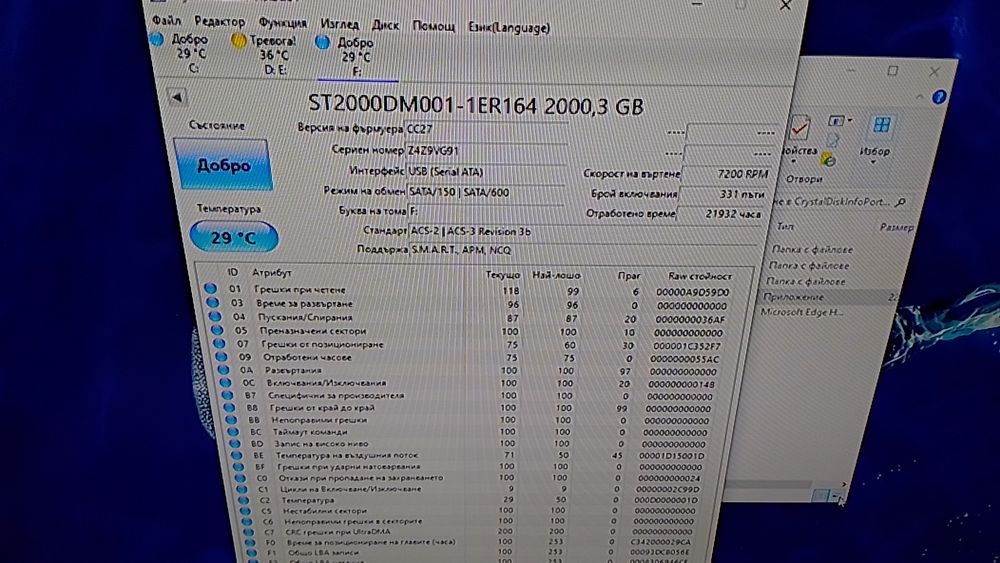Click the status icon of row BB Непоправими грешки
This screenshot has height=563, width=1000.
click(232, 420)
